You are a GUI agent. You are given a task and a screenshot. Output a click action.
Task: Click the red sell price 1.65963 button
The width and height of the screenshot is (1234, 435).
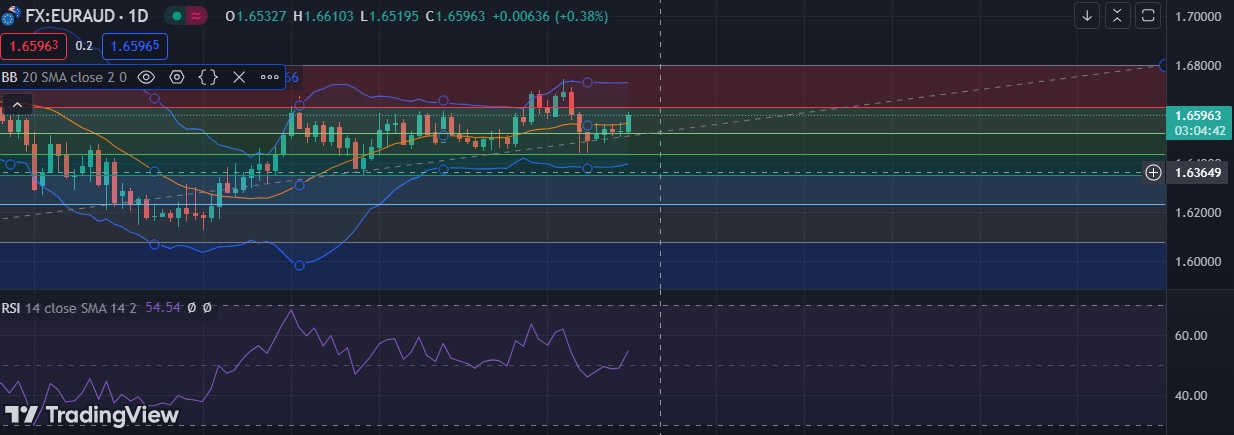pyautogui.click(x=33, y=45)
